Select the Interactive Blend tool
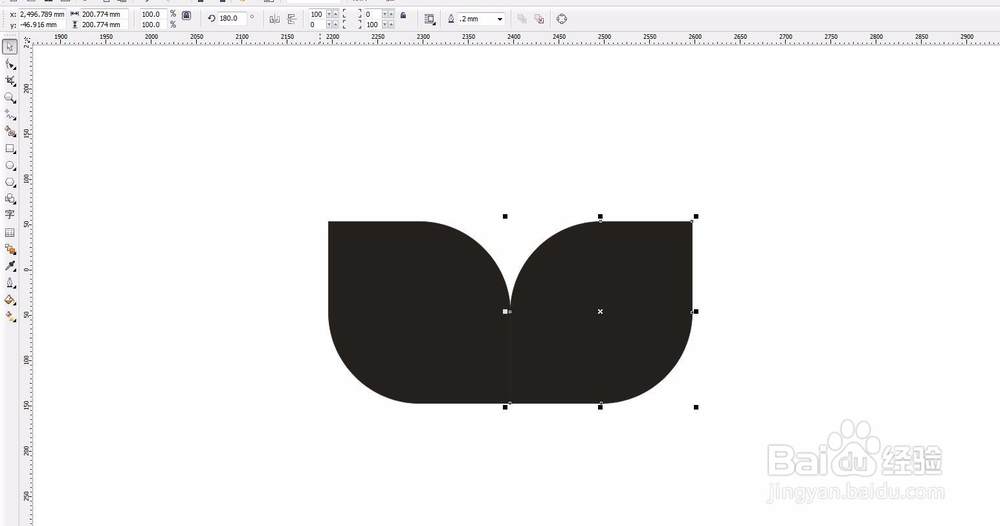Screen dimensions: 1000x526 point(10,249)
